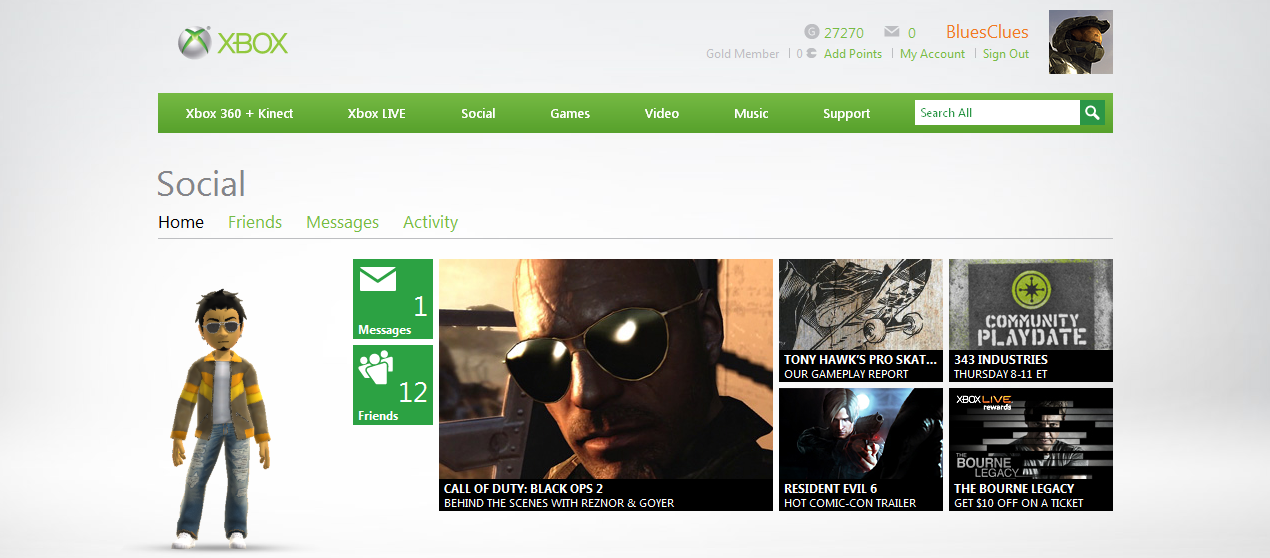This screenshot has width=1270, height=558.
Task: Switch to the Home tab
Action: point(181,222)
